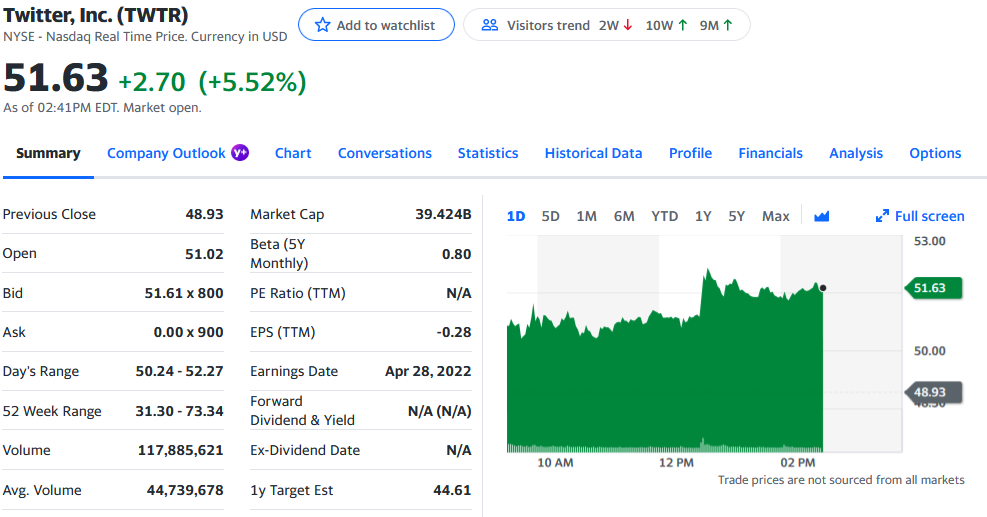The image size is (987, 517).
Task: Select the YTD chart range
Action: pos(665,216)
